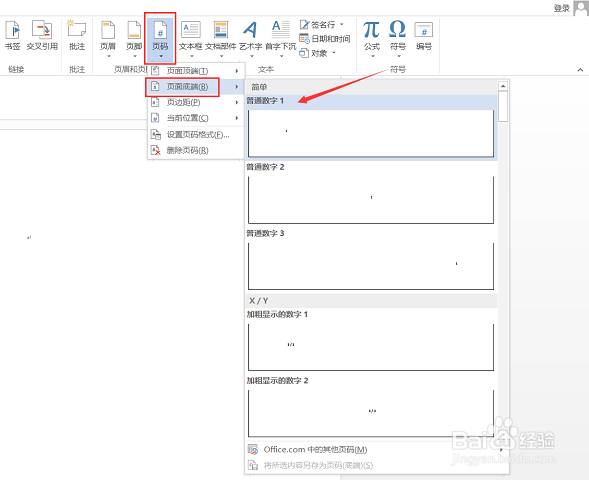
Task: Insert an Equation (公式) pi icon
Action: [x=372, y=29]
